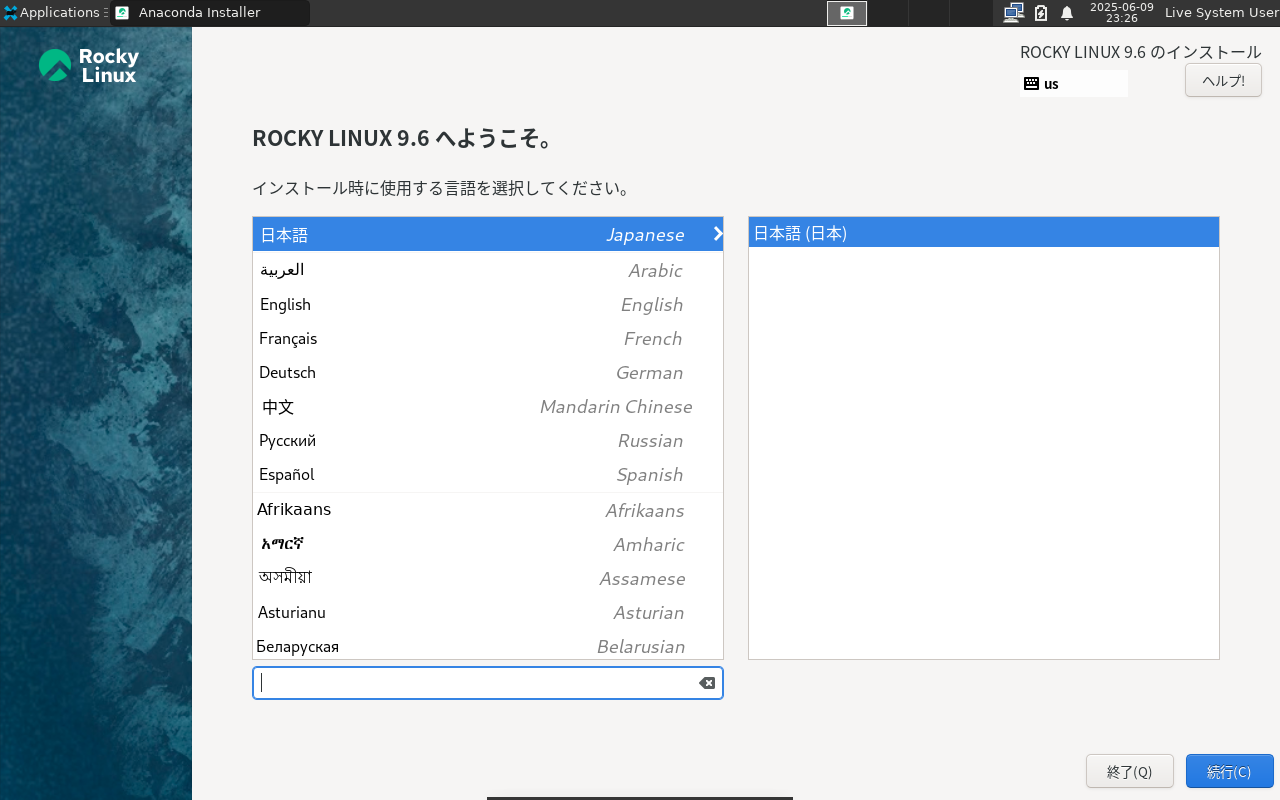Continue installation with 続行(C) button
The image size is (1280, 800).
(1229, 771)
